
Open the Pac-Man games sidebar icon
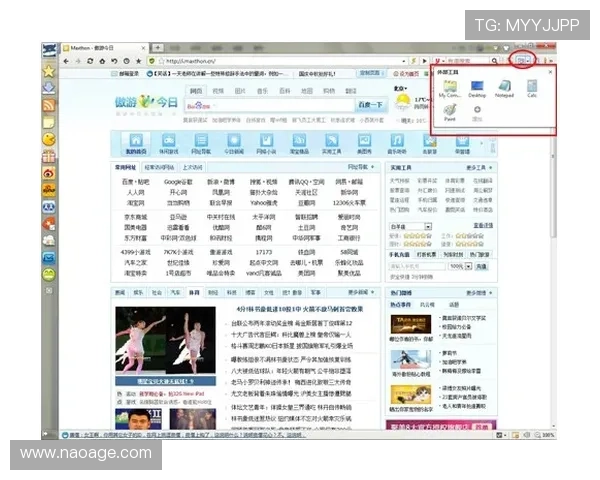click(x=49, y=139)
